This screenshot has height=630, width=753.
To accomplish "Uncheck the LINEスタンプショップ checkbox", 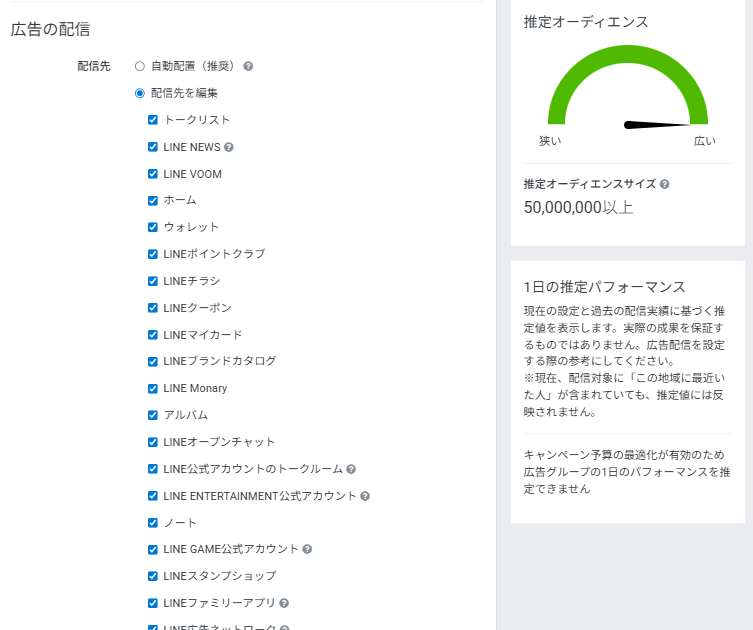I will pos(153,576).
